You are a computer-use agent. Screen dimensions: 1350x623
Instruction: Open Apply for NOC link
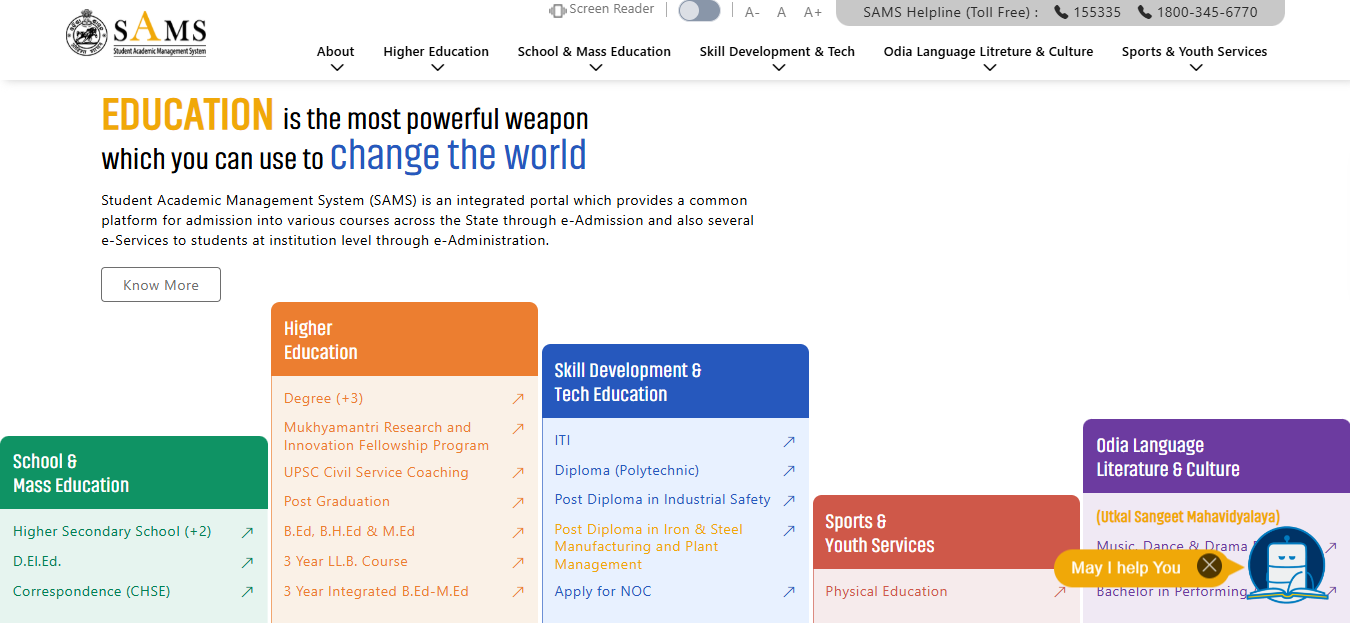[603, 591]
